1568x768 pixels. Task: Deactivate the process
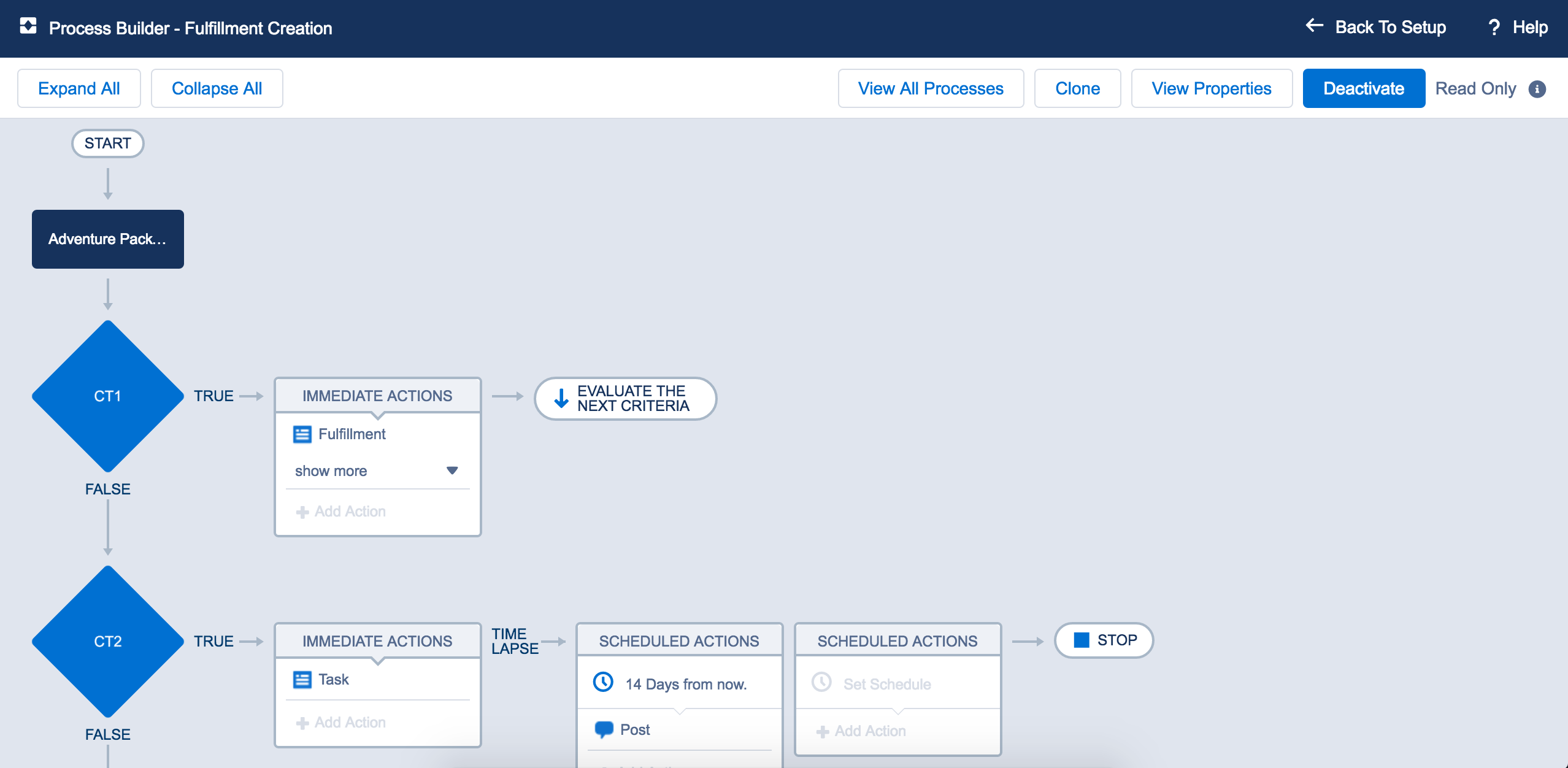click(1363, 88)
